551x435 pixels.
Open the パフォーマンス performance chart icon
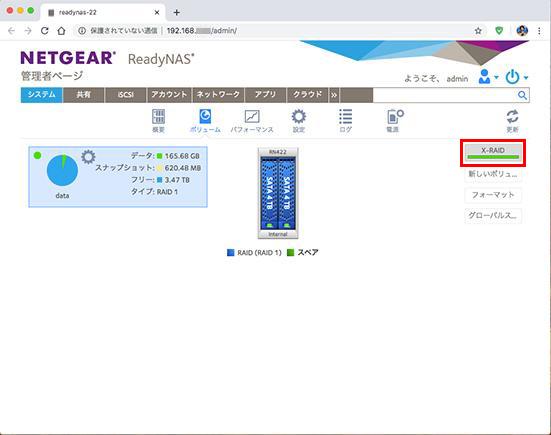click(x=252, y=121)
